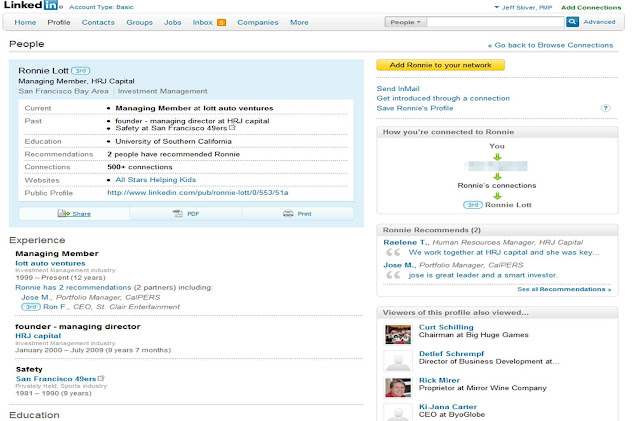Click Get introduced through a connection
Screen dimensions: 640x421
[x=443, y=98]
